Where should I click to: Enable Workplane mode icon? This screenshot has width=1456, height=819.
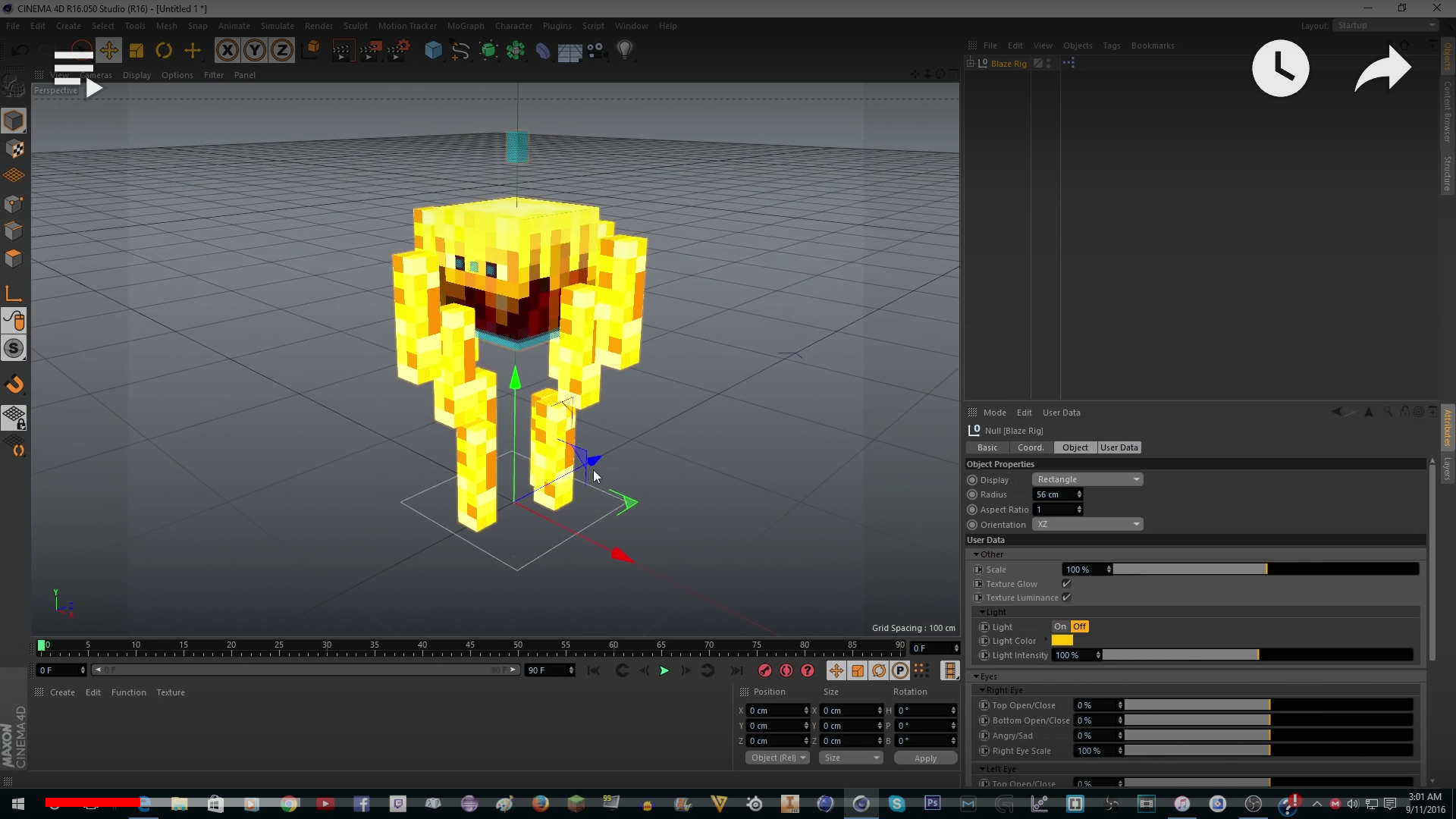(14, 176)
